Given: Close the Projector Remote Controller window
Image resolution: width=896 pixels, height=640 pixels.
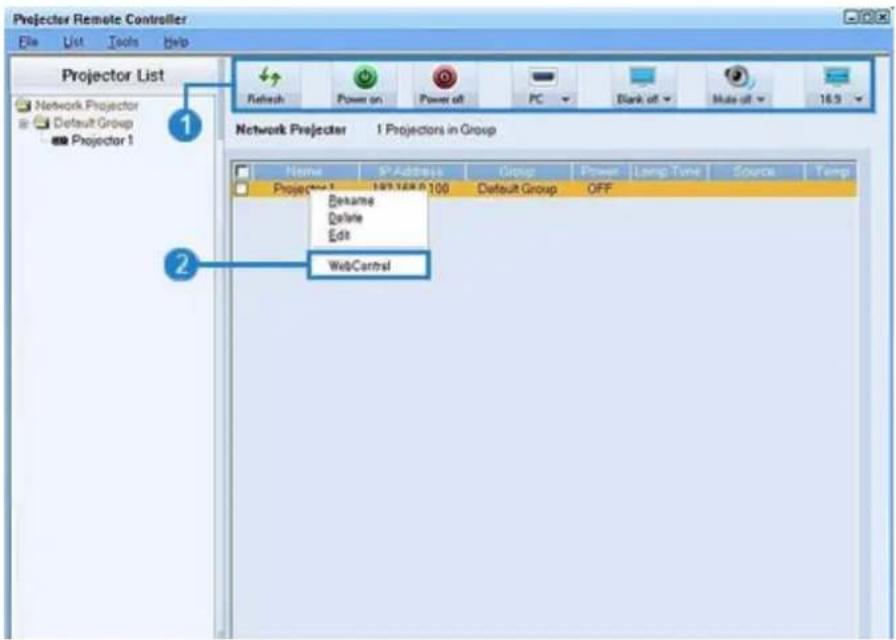Looking at the screenshot, I should click(882, 18).
